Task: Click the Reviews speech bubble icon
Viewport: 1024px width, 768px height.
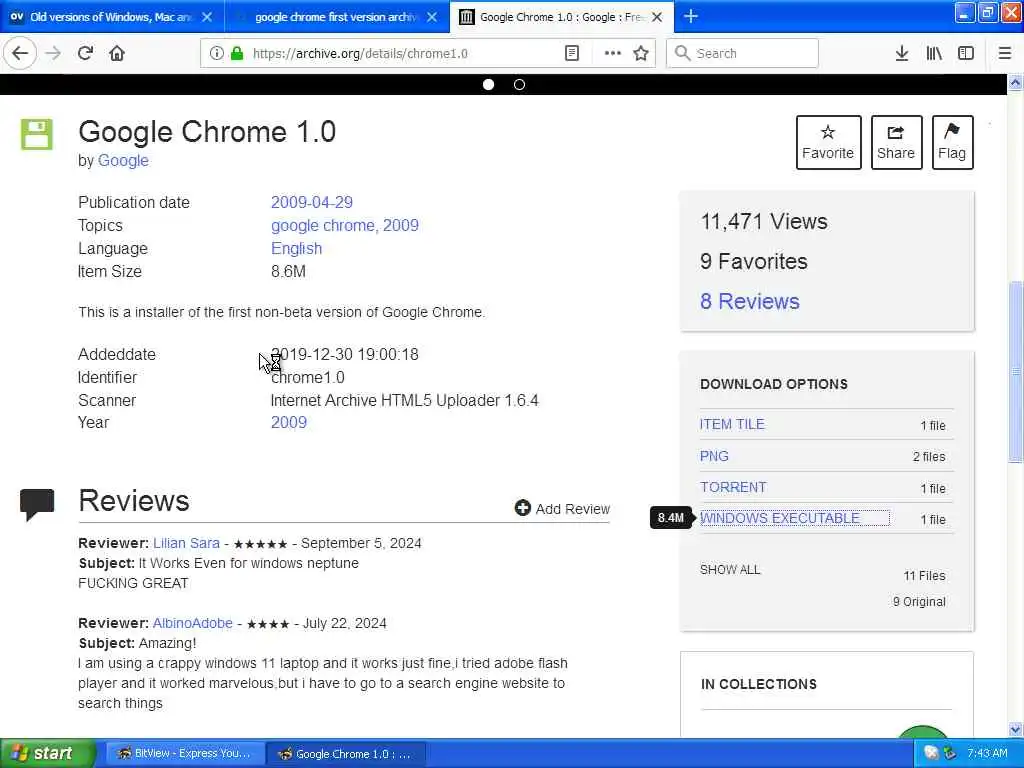Action: [x=37, y=504]
